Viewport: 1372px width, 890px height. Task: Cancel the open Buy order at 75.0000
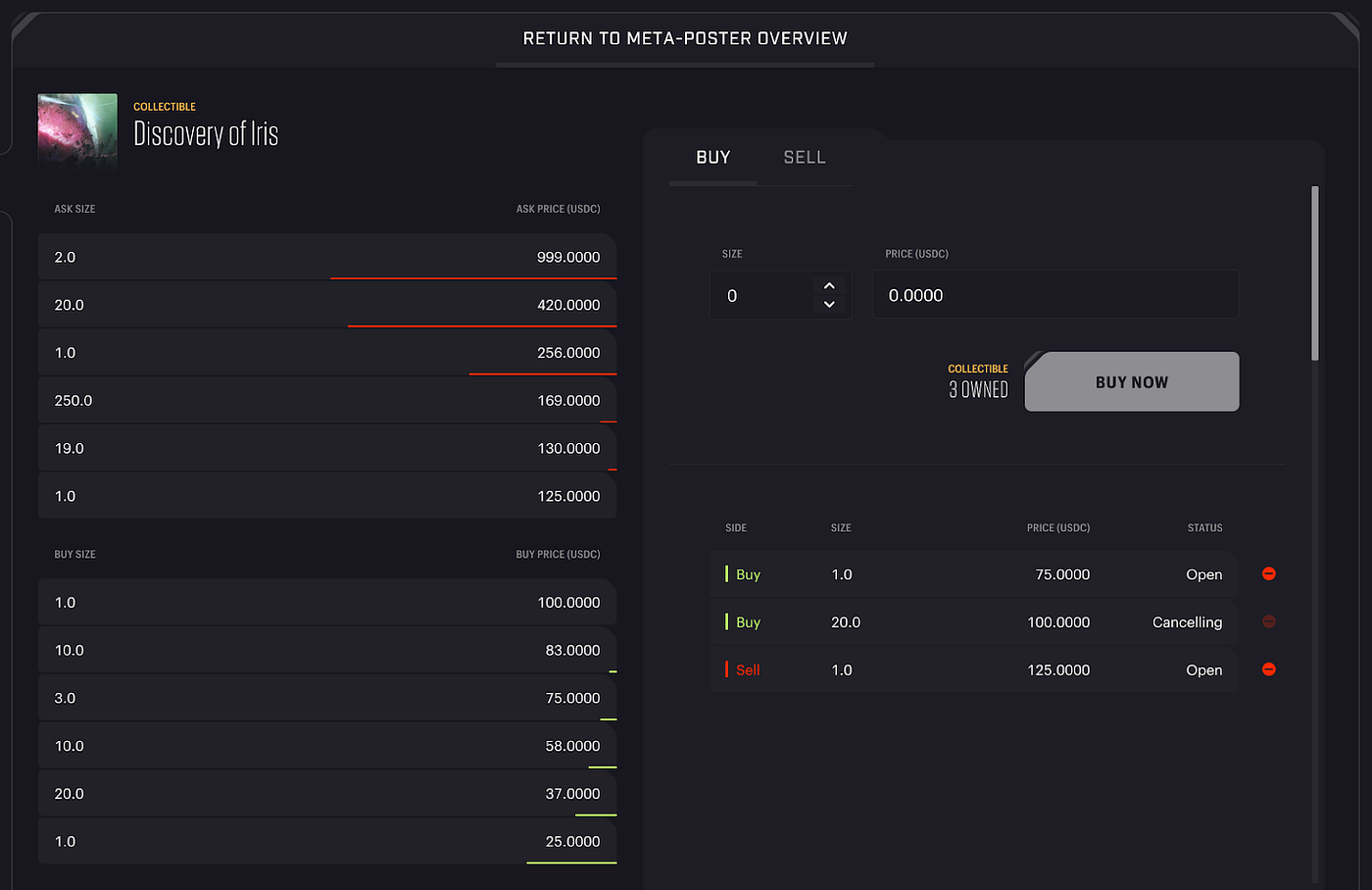(1268, 573)
